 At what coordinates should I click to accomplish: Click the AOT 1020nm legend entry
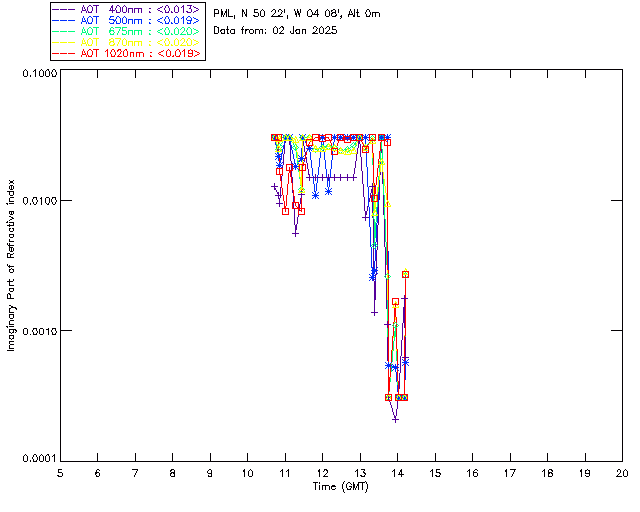(127, 53)
